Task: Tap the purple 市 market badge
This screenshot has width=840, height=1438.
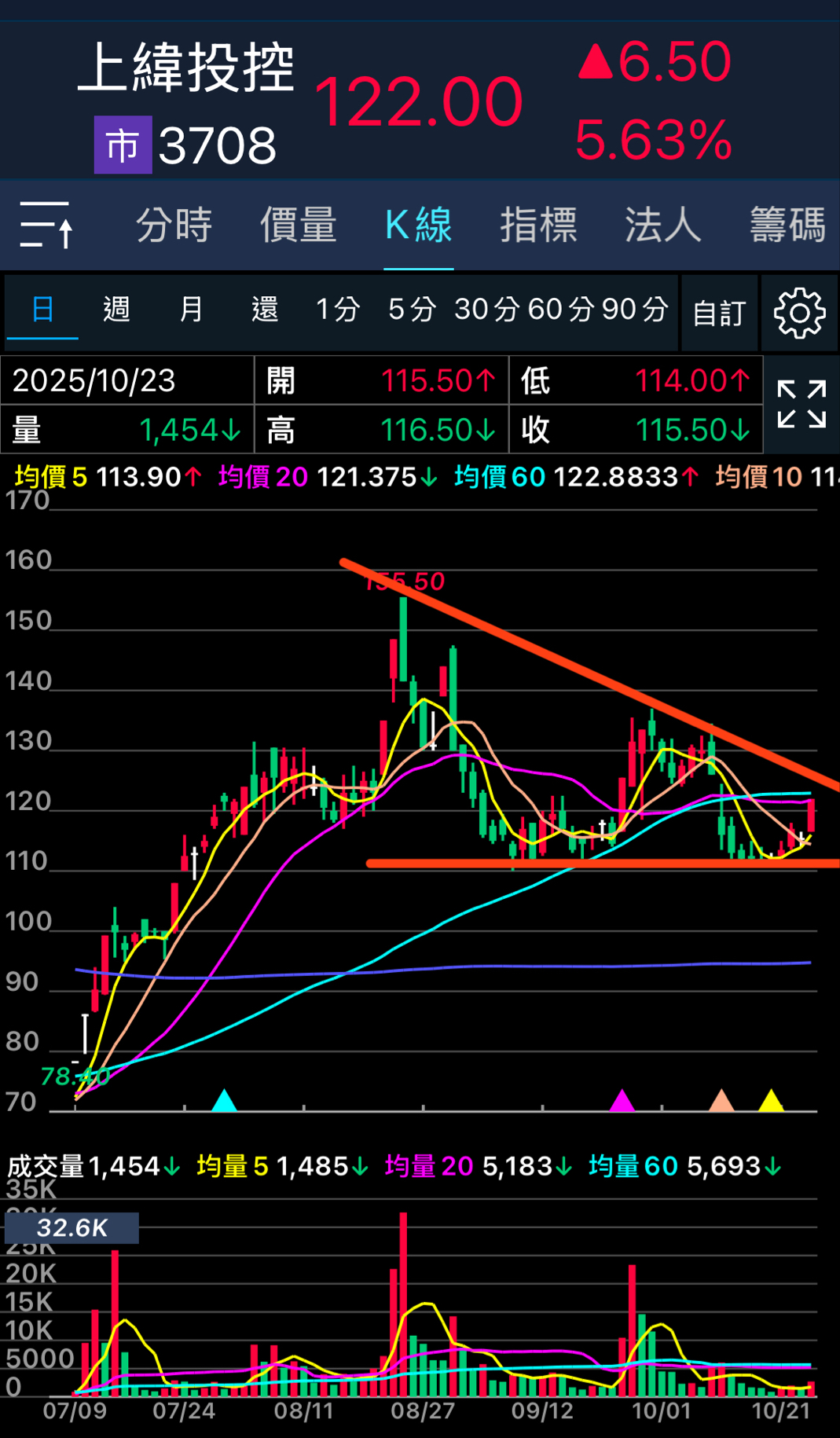Action: [x=123, y=145]
